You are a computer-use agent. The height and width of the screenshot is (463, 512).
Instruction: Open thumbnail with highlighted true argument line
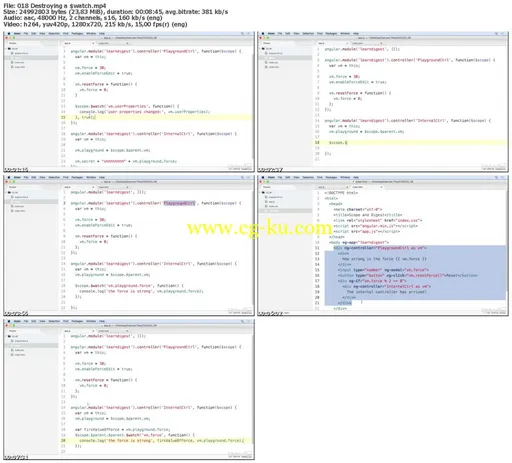[x=129, y=102]
